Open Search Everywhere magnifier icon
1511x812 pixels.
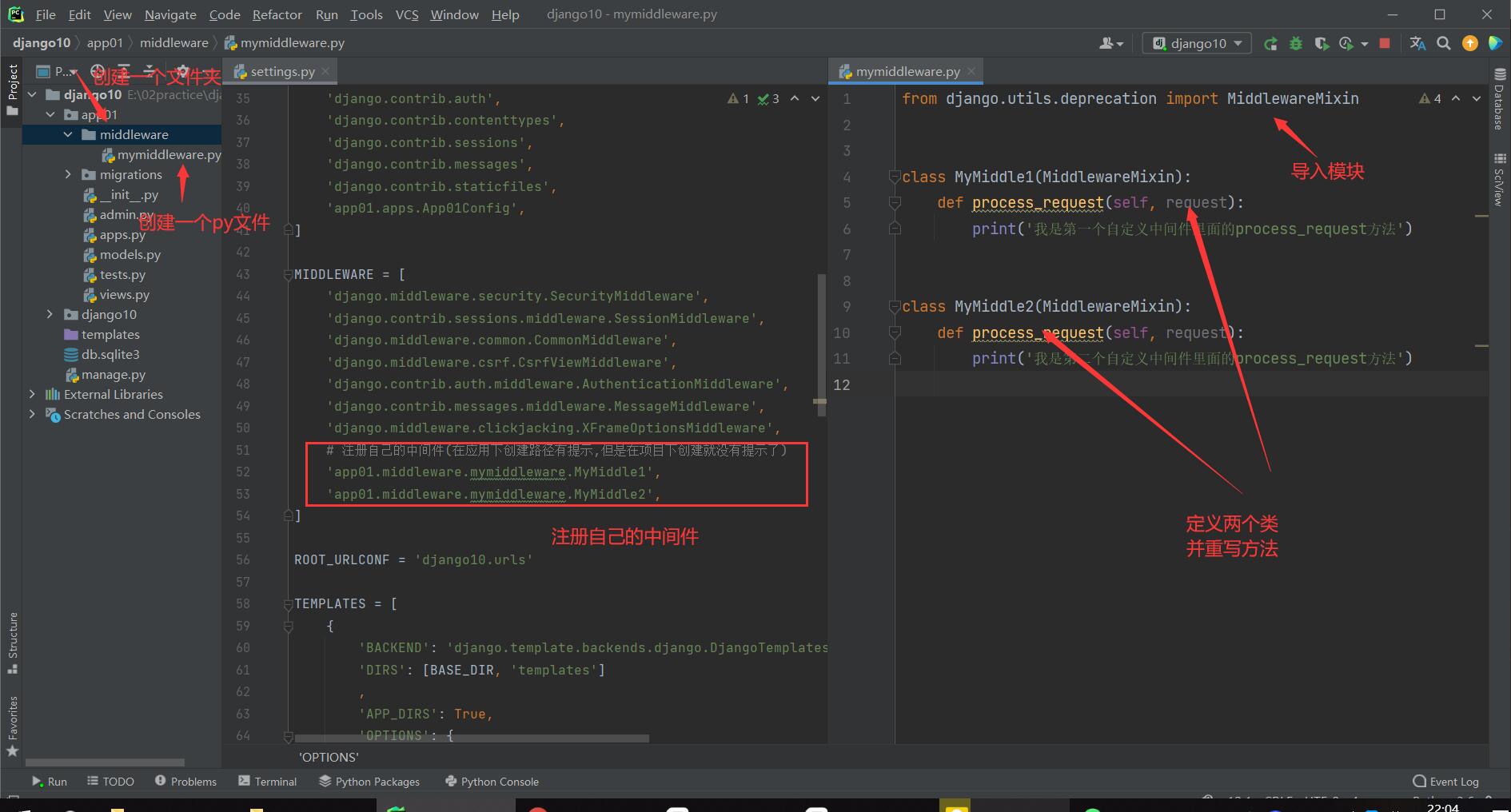1444,43
